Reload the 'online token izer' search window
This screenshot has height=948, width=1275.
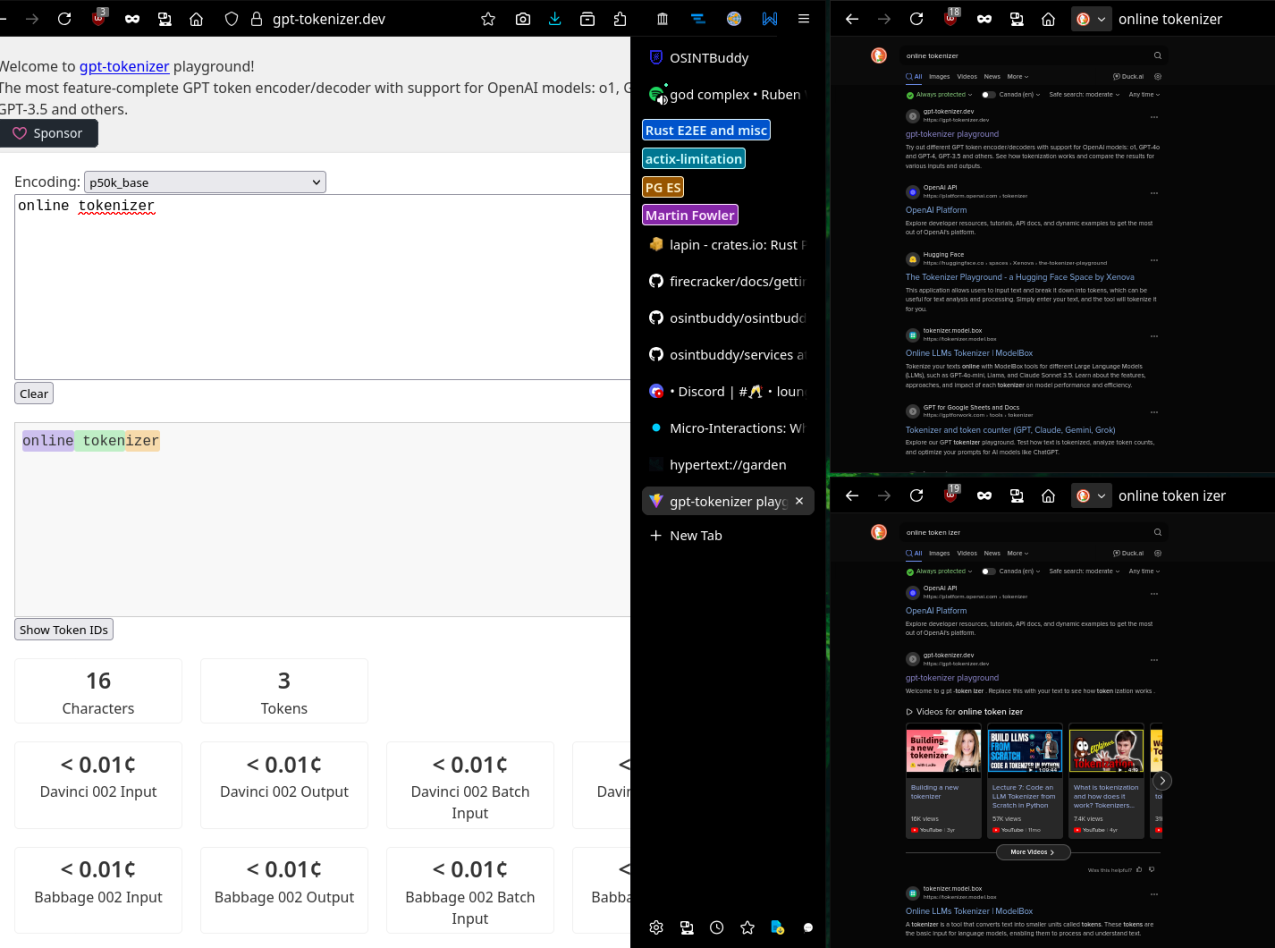coord(916,496)
